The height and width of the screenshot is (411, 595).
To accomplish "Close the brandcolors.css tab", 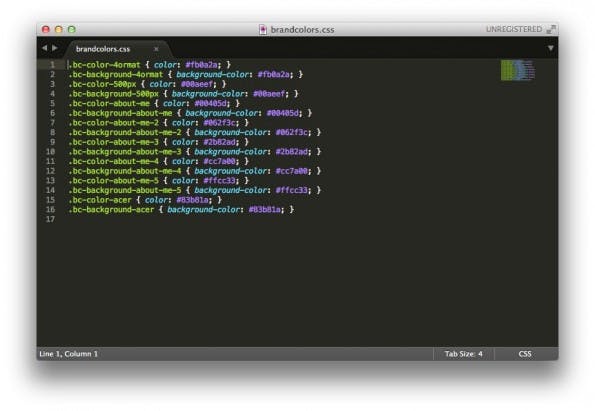I will point(156,49).
